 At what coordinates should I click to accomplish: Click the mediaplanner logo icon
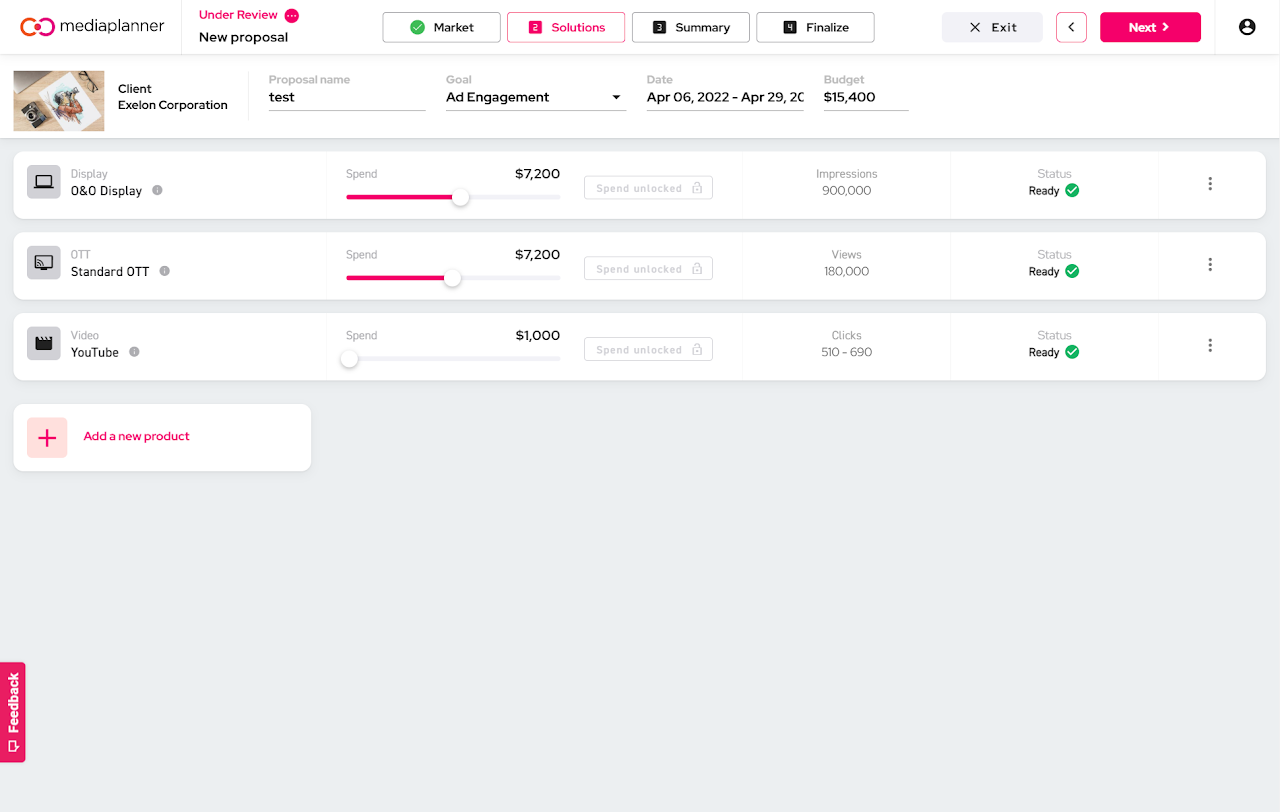(x=37, y=27)
